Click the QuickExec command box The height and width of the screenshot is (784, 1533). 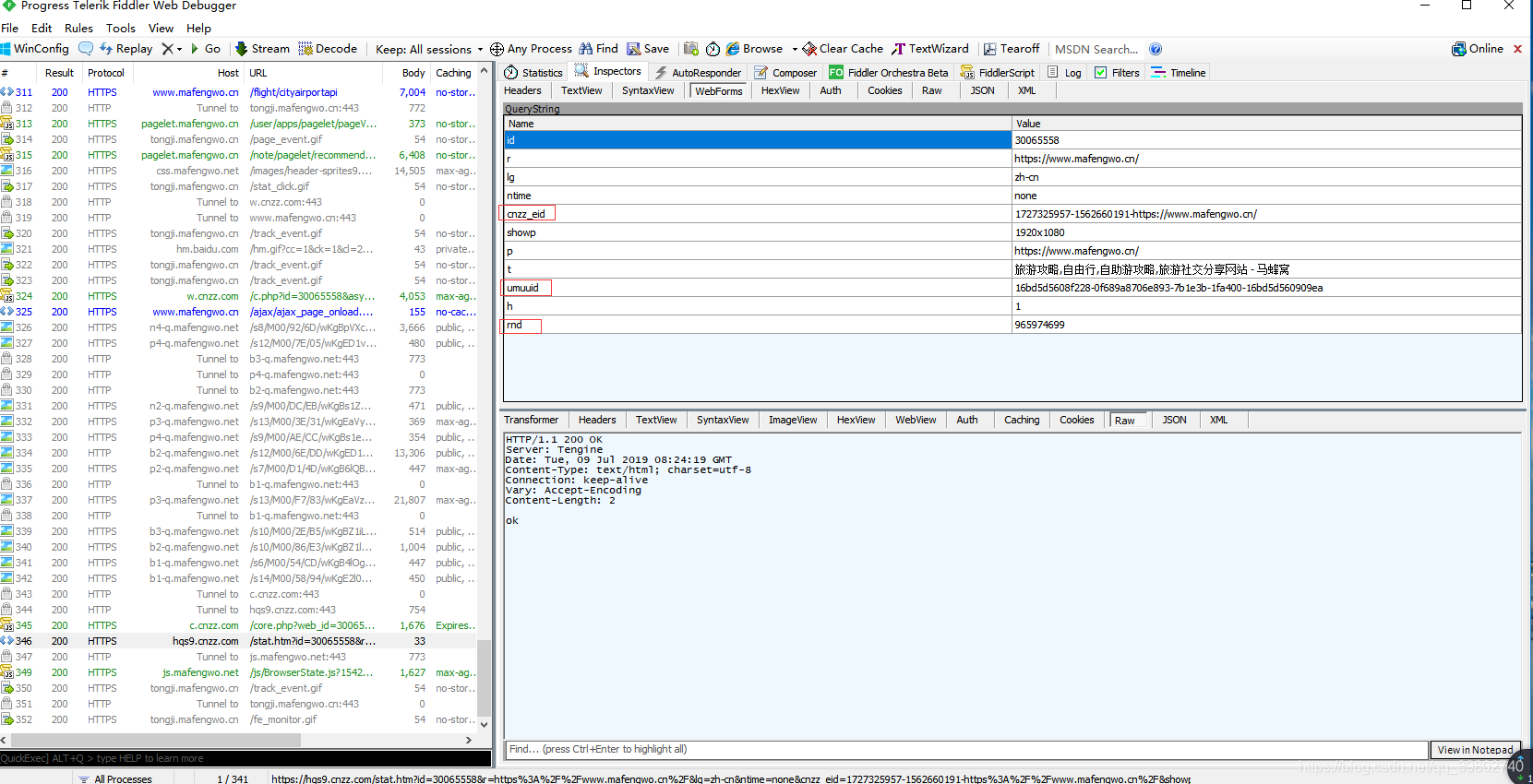pyautogui.click(x=246, y=758)
